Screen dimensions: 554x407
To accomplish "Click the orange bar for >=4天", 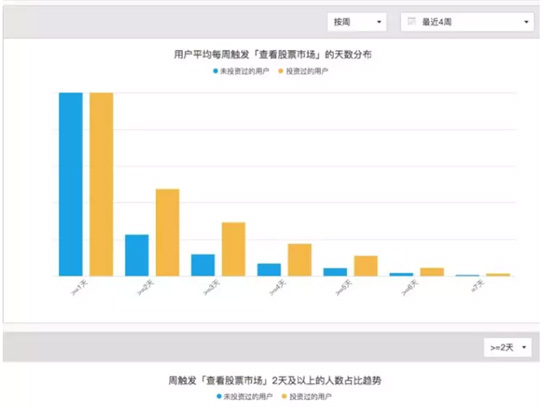I will pos(300,260).
